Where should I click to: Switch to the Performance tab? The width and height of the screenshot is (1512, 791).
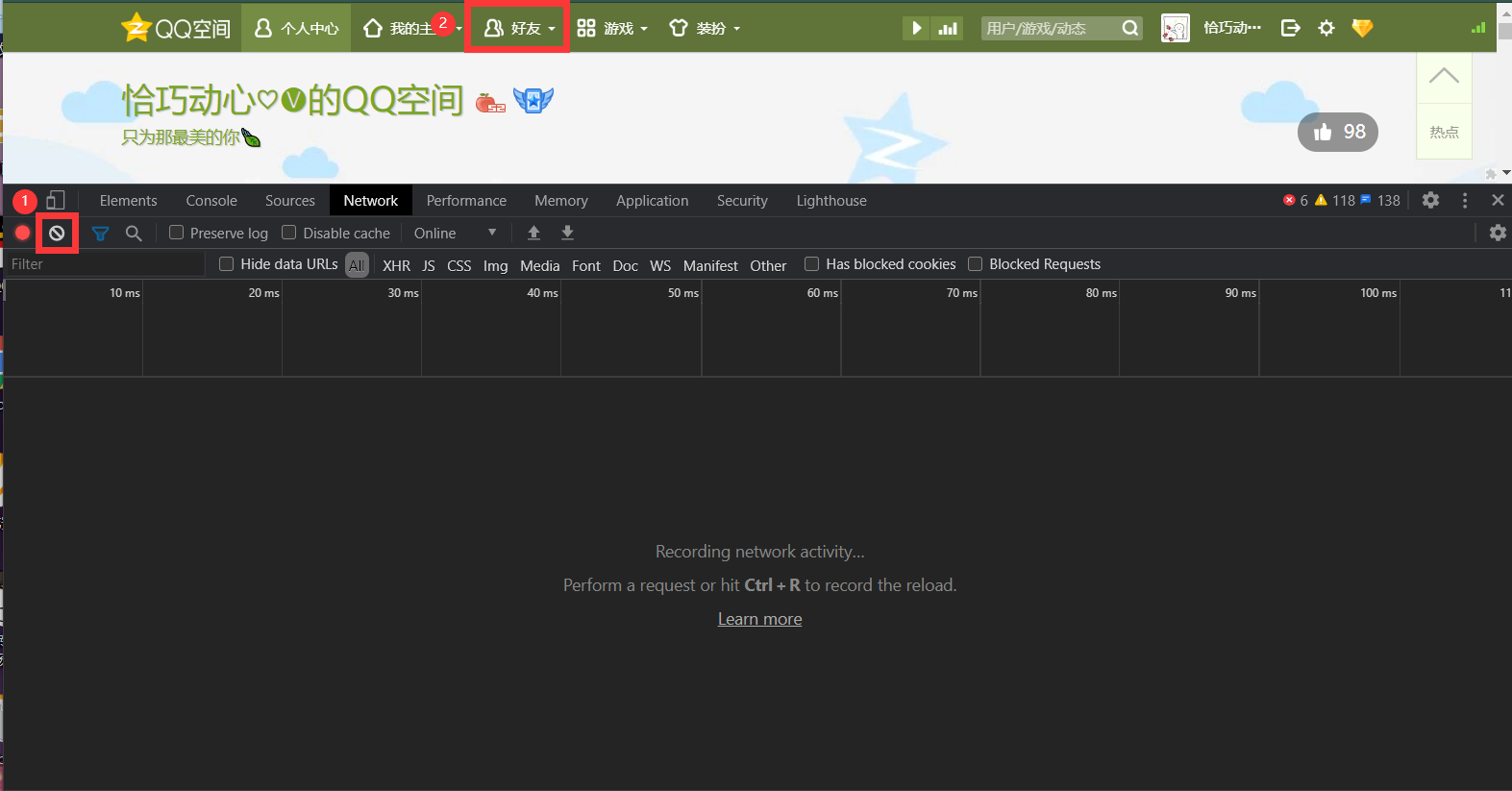(466, 201)
